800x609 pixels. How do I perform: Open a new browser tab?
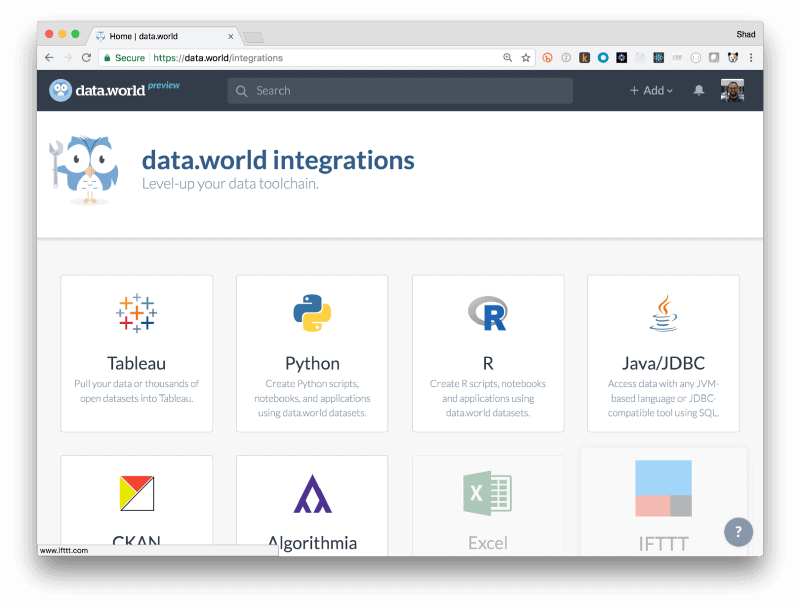(254, 37)
